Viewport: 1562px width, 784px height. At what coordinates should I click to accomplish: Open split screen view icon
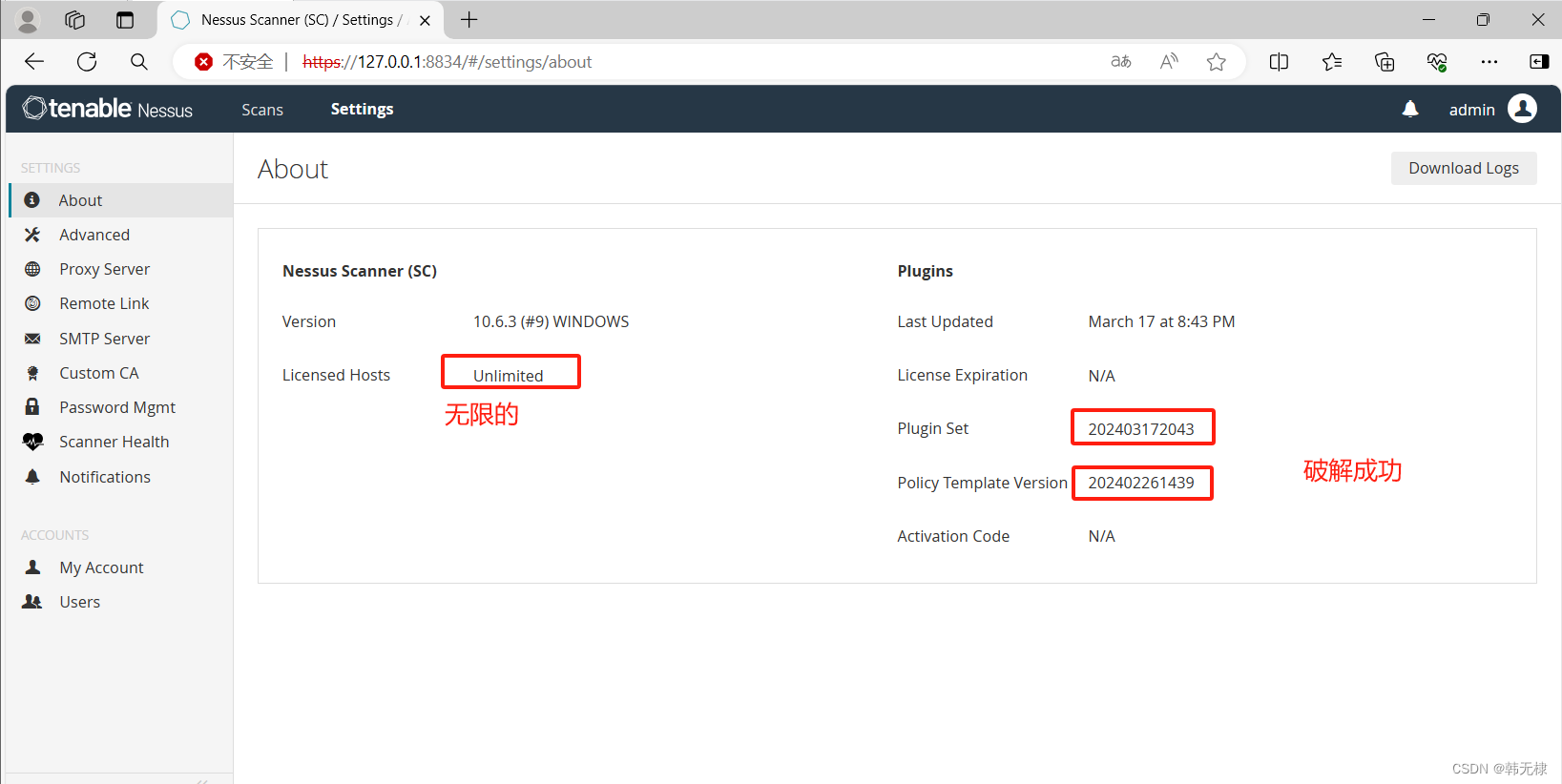click(x=1280, y=62)
